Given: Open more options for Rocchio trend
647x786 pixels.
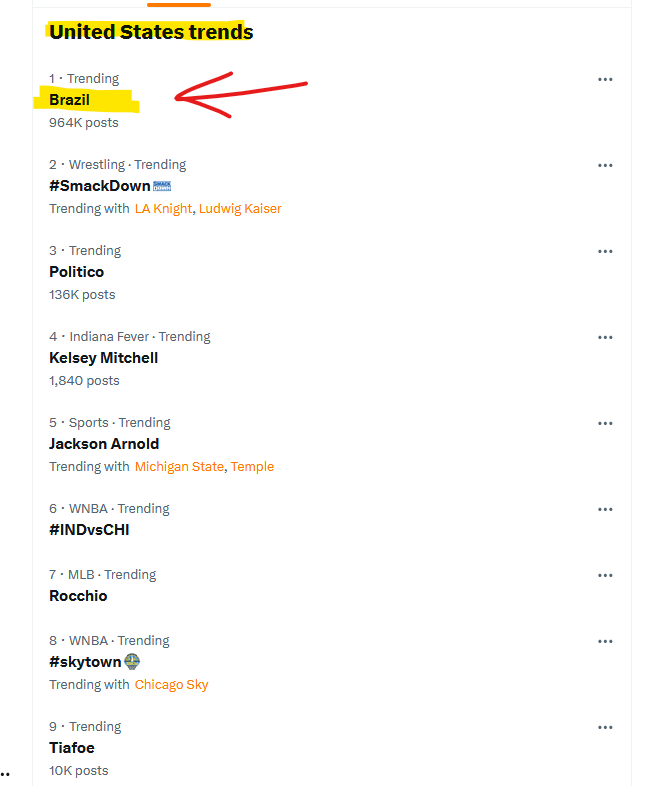Looking at the screenshot, I should [x=605, y=575].
